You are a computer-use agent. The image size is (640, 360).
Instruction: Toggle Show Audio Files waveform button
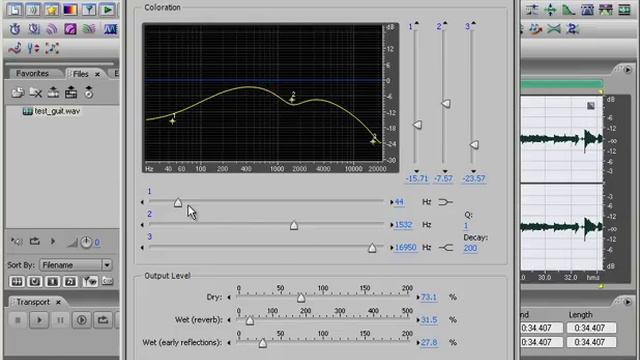click(17, 281)
